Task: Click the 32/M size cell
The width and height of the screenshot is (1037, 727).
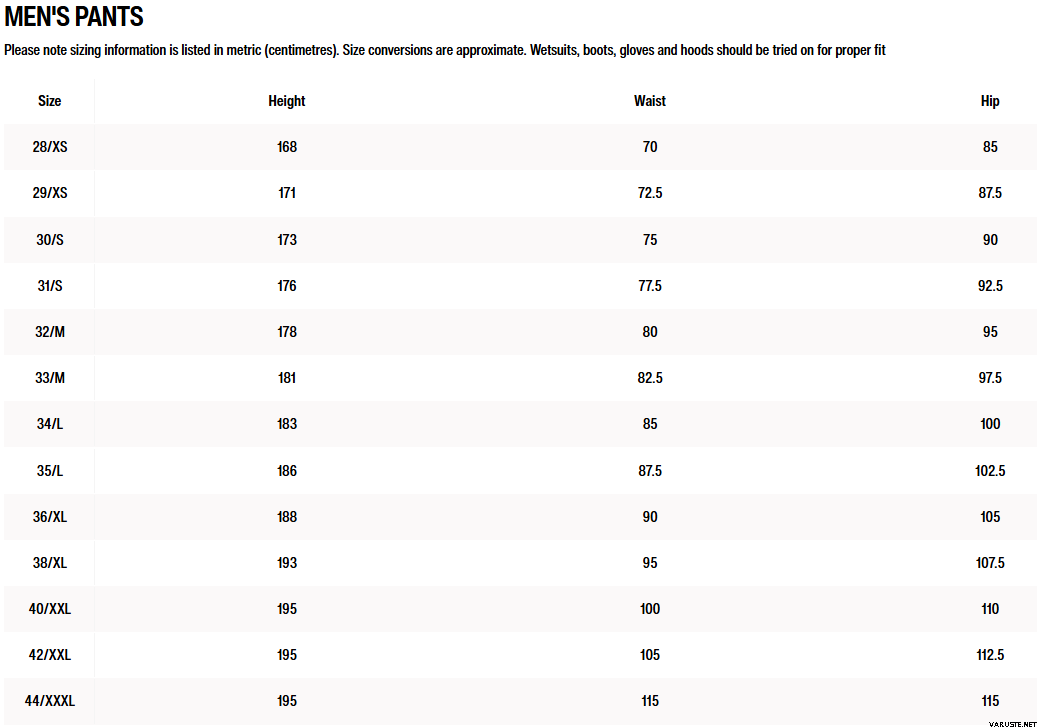Action: 50,332
